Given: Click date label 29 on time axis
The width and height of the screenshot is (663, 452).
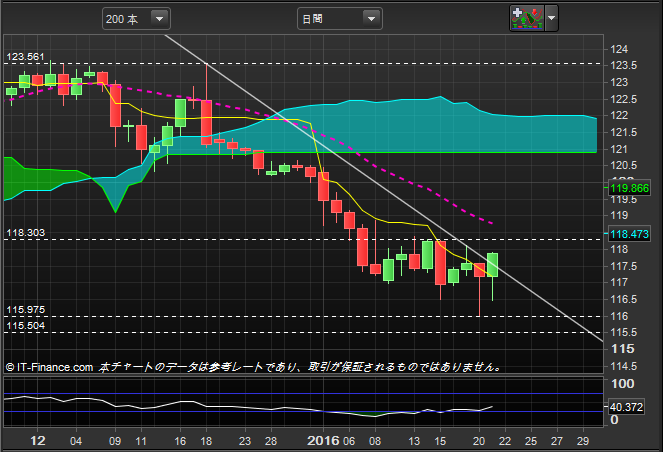Looking at the screenshot, I should (583, 441).
